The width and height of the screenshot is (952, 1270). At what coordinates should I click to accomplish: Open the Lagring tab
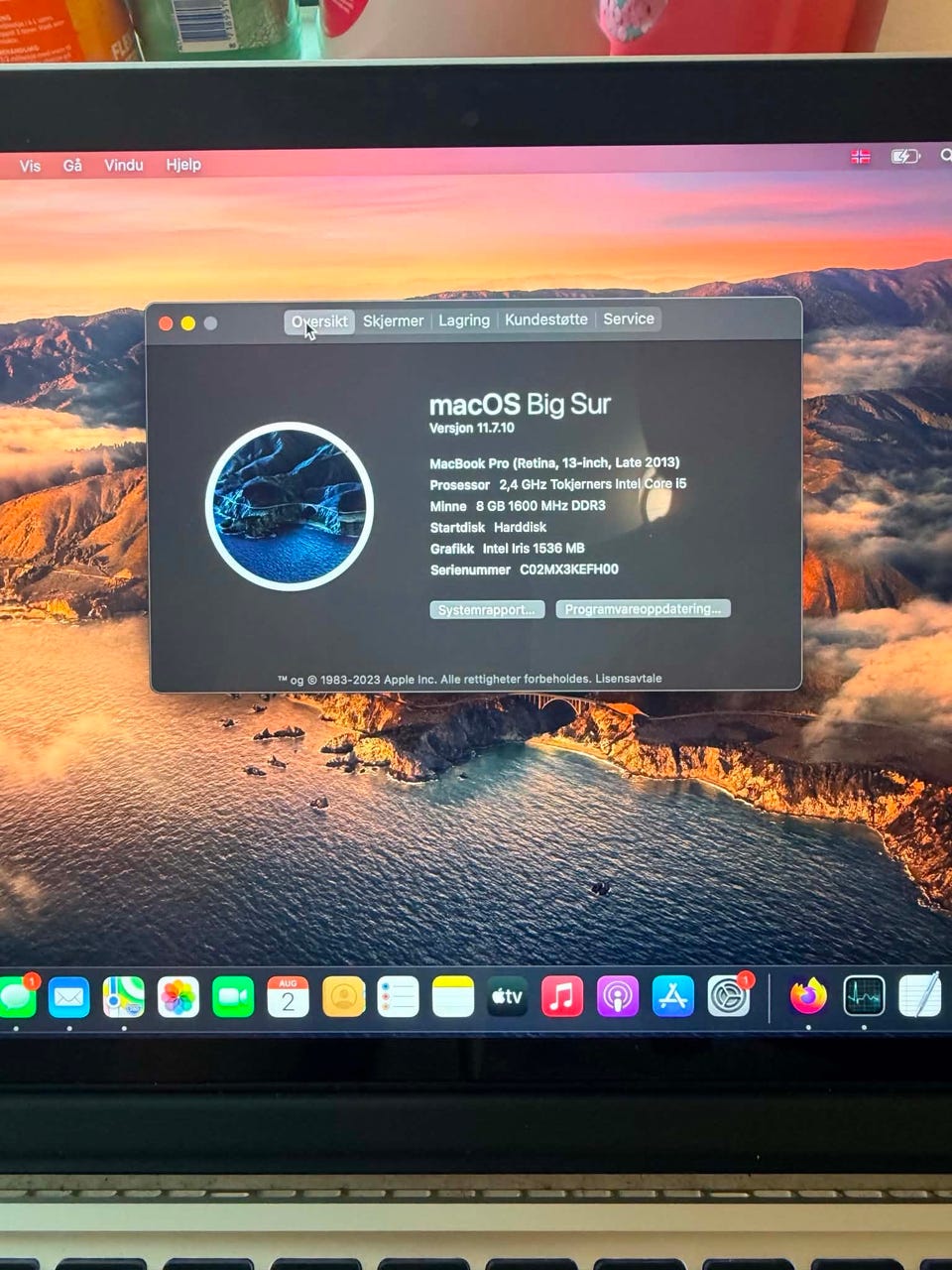point(464,320)
